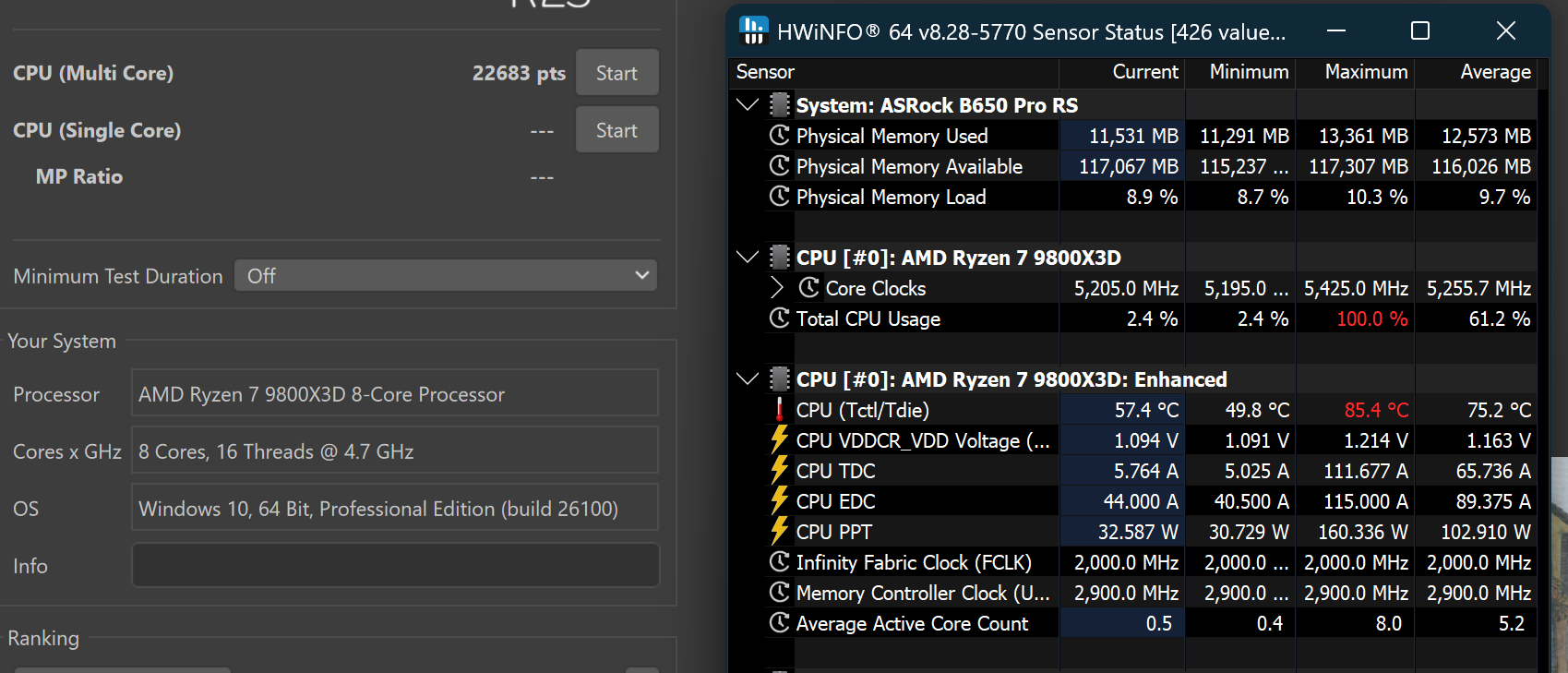Click the clock icon for Infinity Fabric Clock
Screen dimensions: 1568x673
[x=780, y=561]
